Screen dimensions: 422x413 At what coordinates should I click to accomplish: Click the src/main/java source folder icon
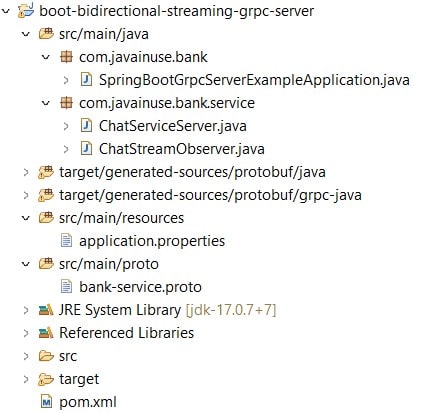(46, 34)
